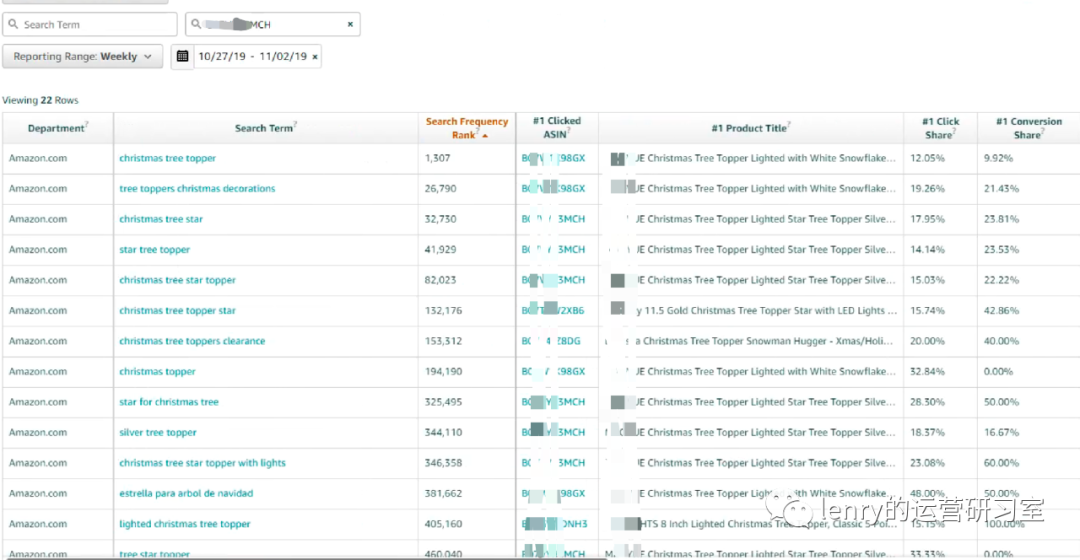Image resolution: width=1080 pixels, height=560 pixels.
Task: Click the Search Term magnifier icon
Action: click(x=13, y=24)
